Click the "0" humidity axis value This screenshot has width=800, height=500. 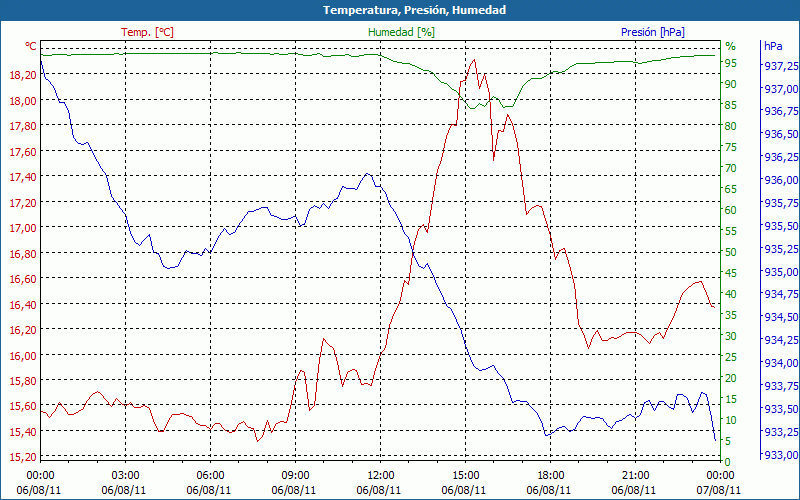[728, 462]
